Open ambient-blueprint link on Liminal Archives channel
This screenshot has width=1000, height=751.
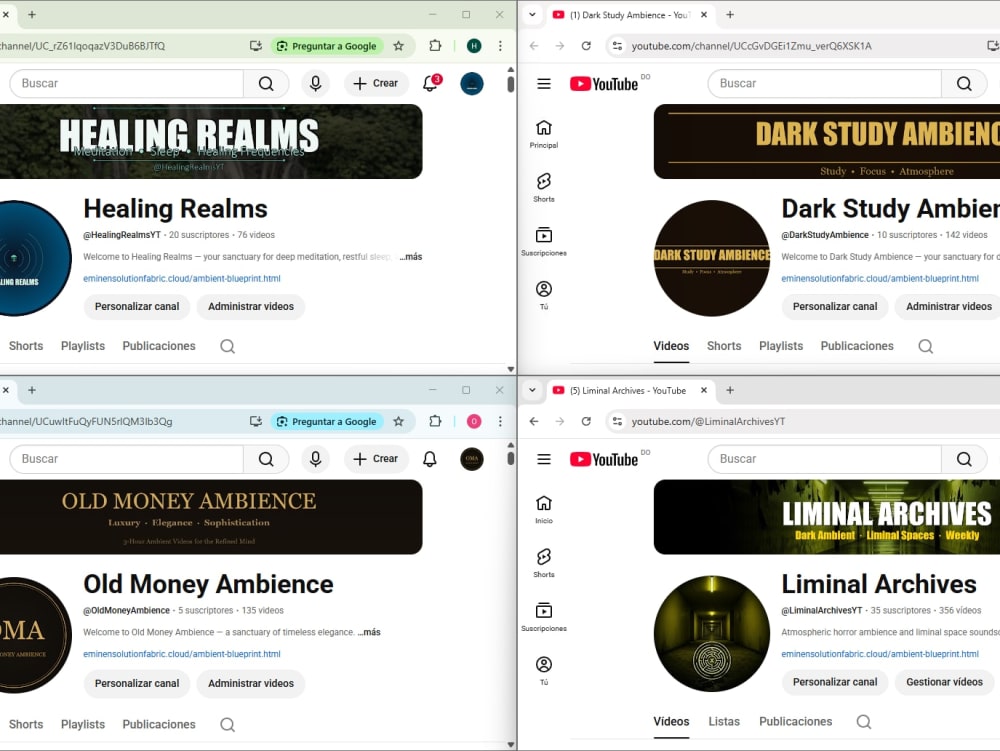(x=880, y=654)
